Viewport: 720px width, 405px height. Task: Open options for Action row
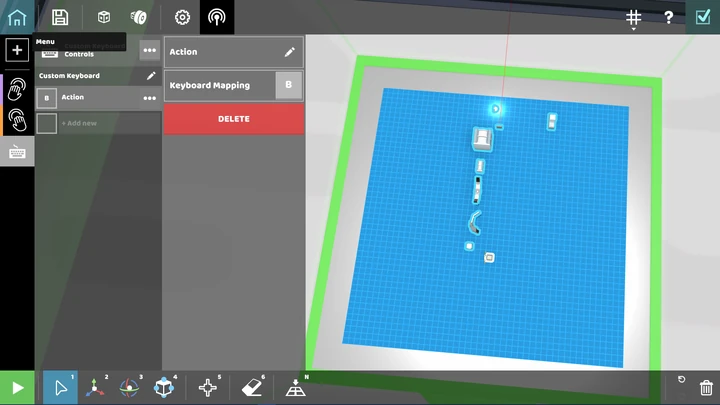(150, 98)
